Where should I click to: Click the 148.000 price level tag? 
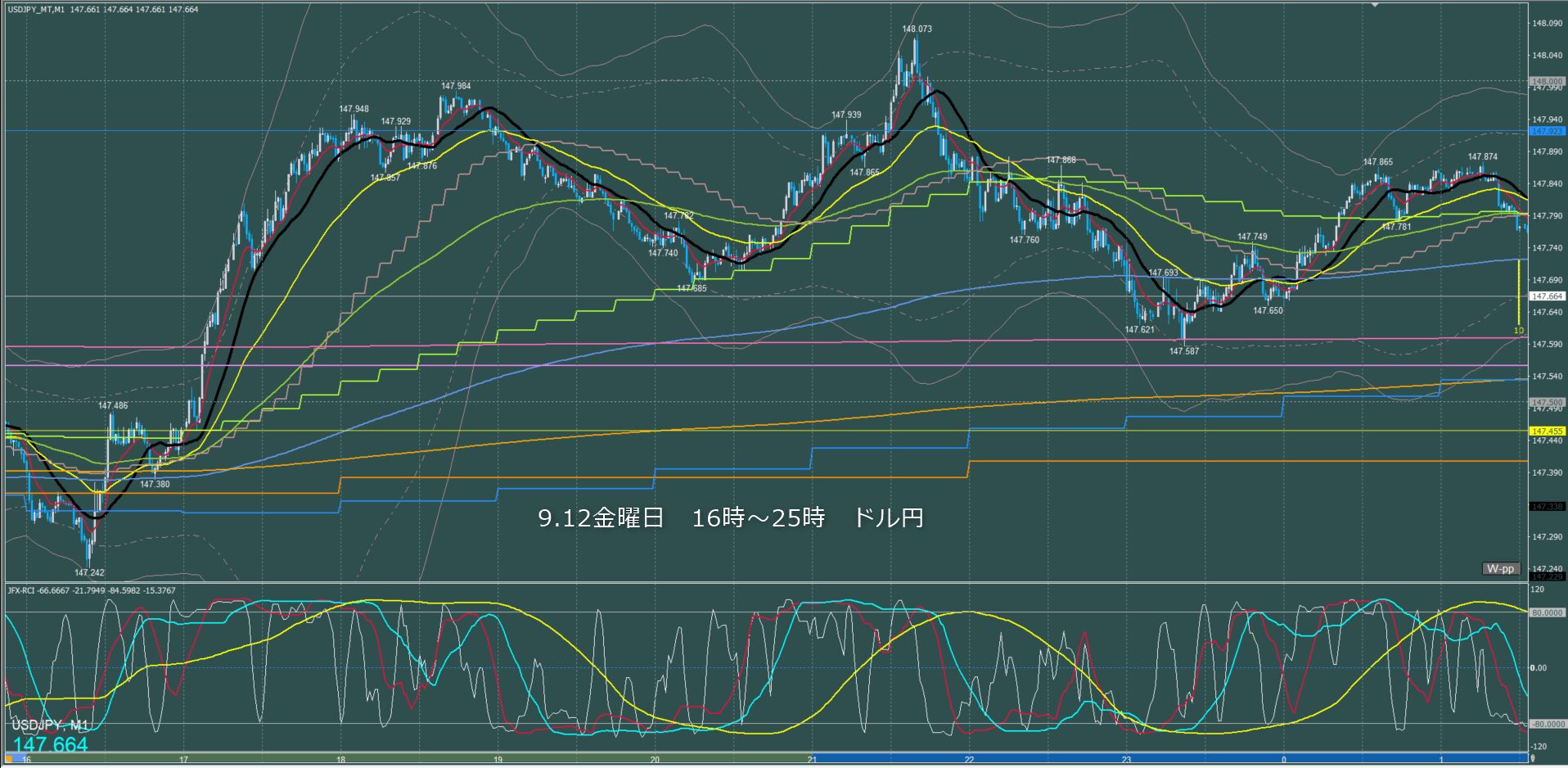[x=1546, y=82]
